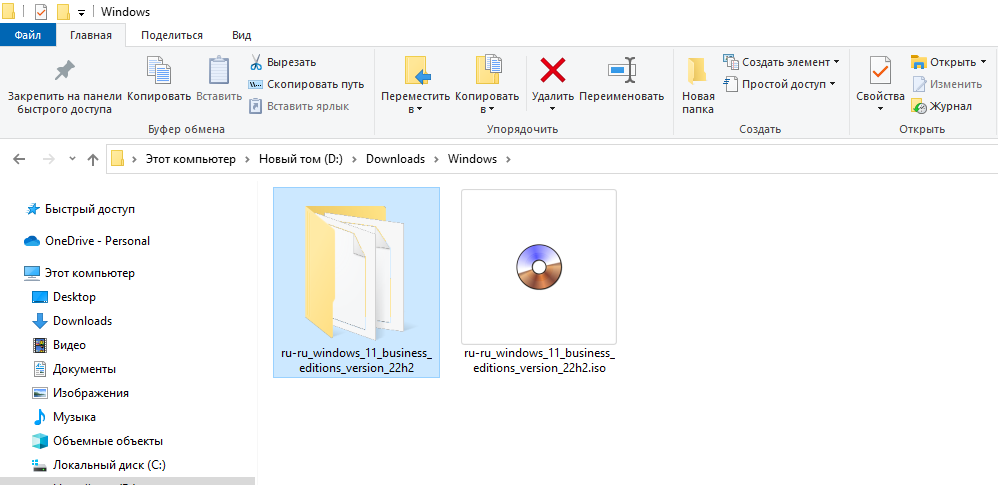The height and width of the screenshot is (485, 998).
Task: Click the Переименовать rename icon
Action: (622, 70)
